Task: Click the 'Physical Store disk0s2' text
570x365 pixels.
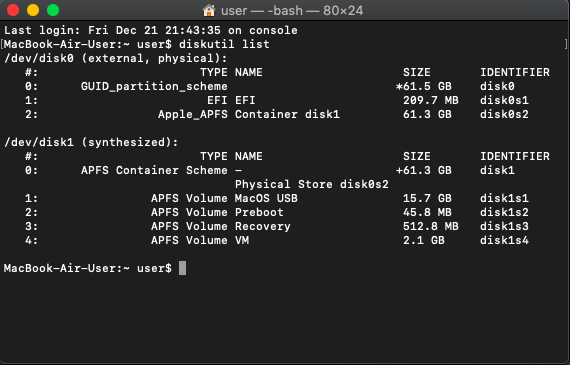Action: coord(312,184)
